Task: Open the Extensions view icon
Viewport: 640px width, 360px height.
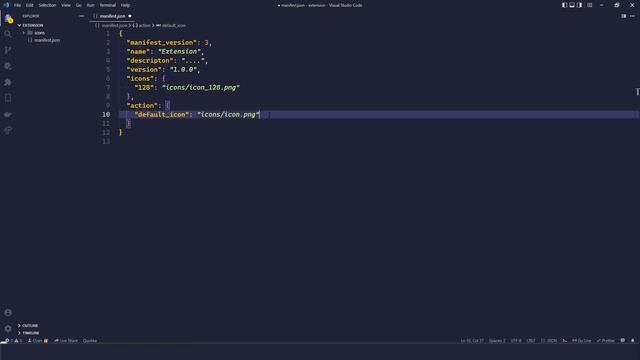Action: 8,82
